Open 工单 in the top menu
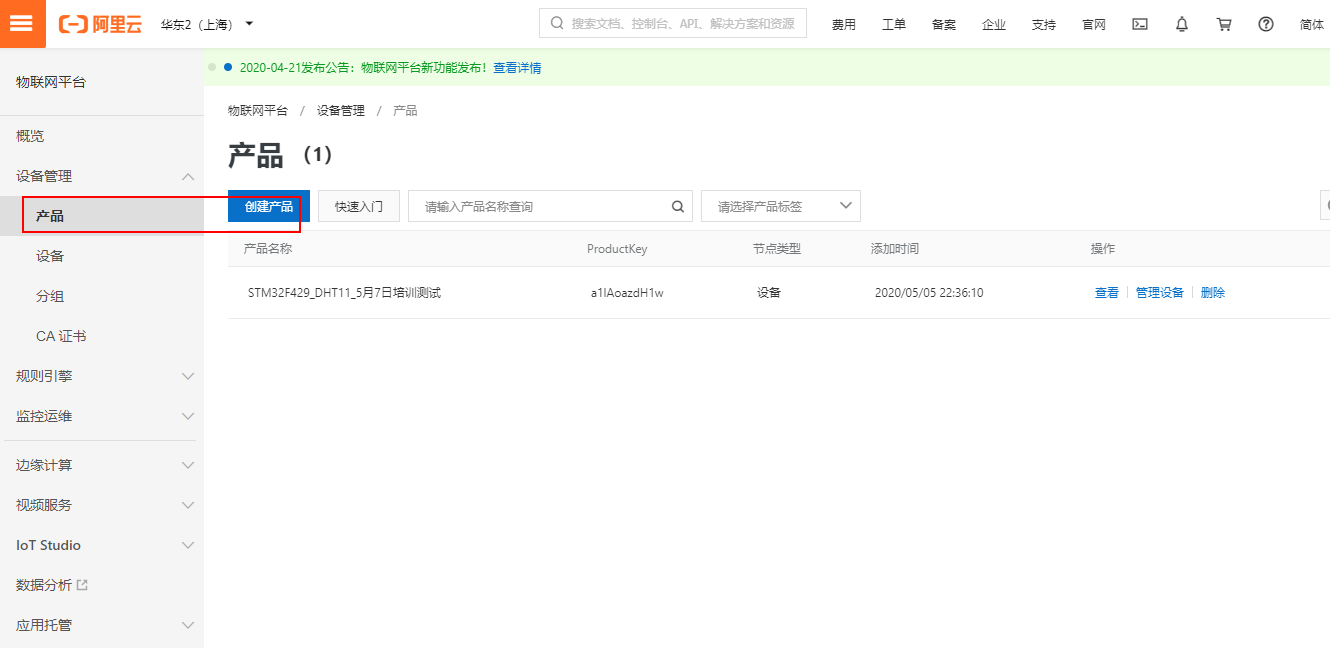This screenshot has height=648, width=1330. click(894, 24)
